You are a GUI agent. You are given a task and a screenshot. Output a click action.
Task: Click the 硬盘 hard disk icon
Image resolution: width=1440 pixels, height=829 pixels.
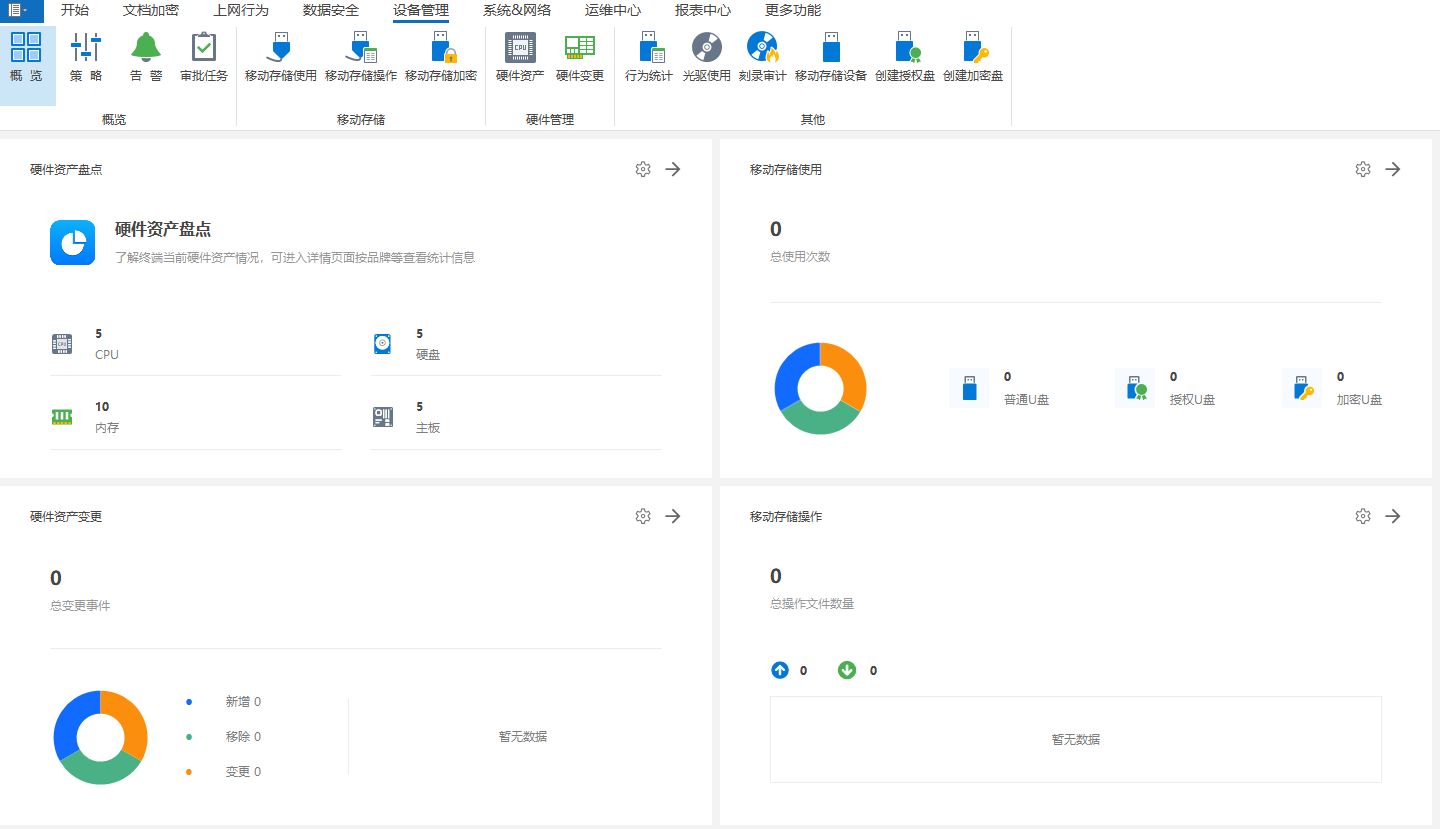pos(383,344)
